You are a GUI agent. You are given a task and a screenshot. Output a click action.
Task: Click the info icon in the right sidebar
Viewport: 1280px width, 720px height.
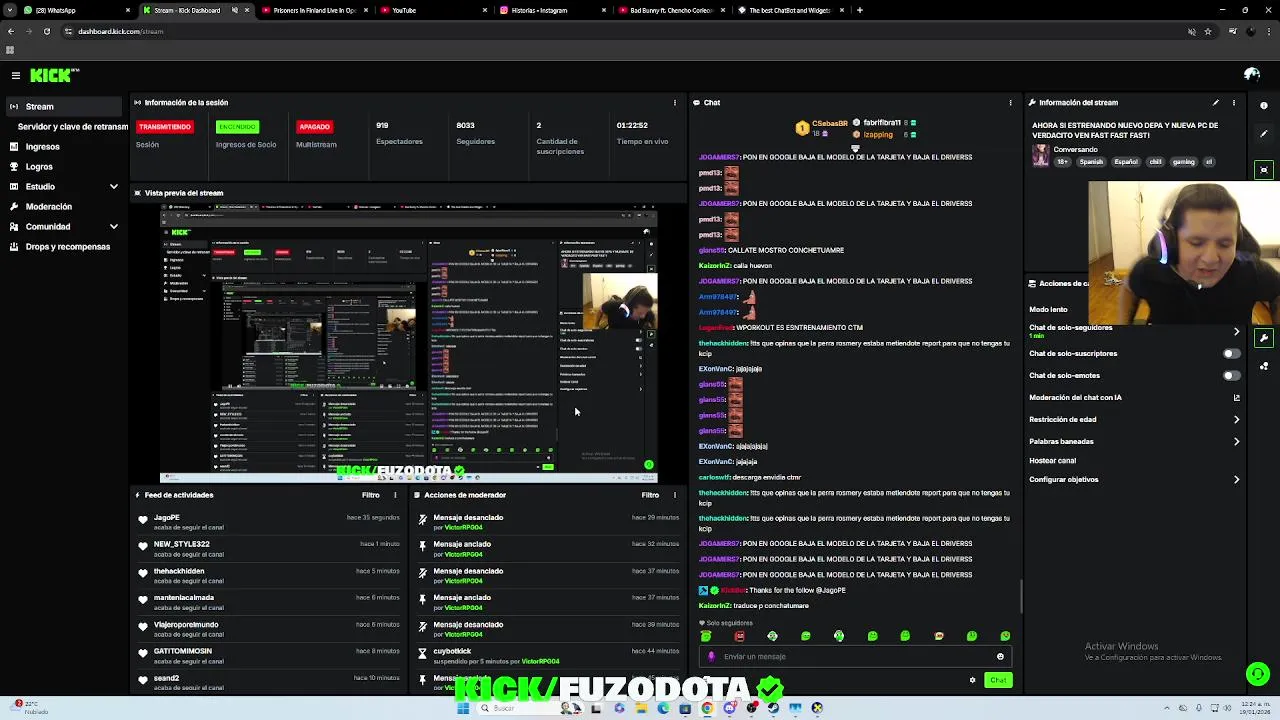coord(1264,105)
